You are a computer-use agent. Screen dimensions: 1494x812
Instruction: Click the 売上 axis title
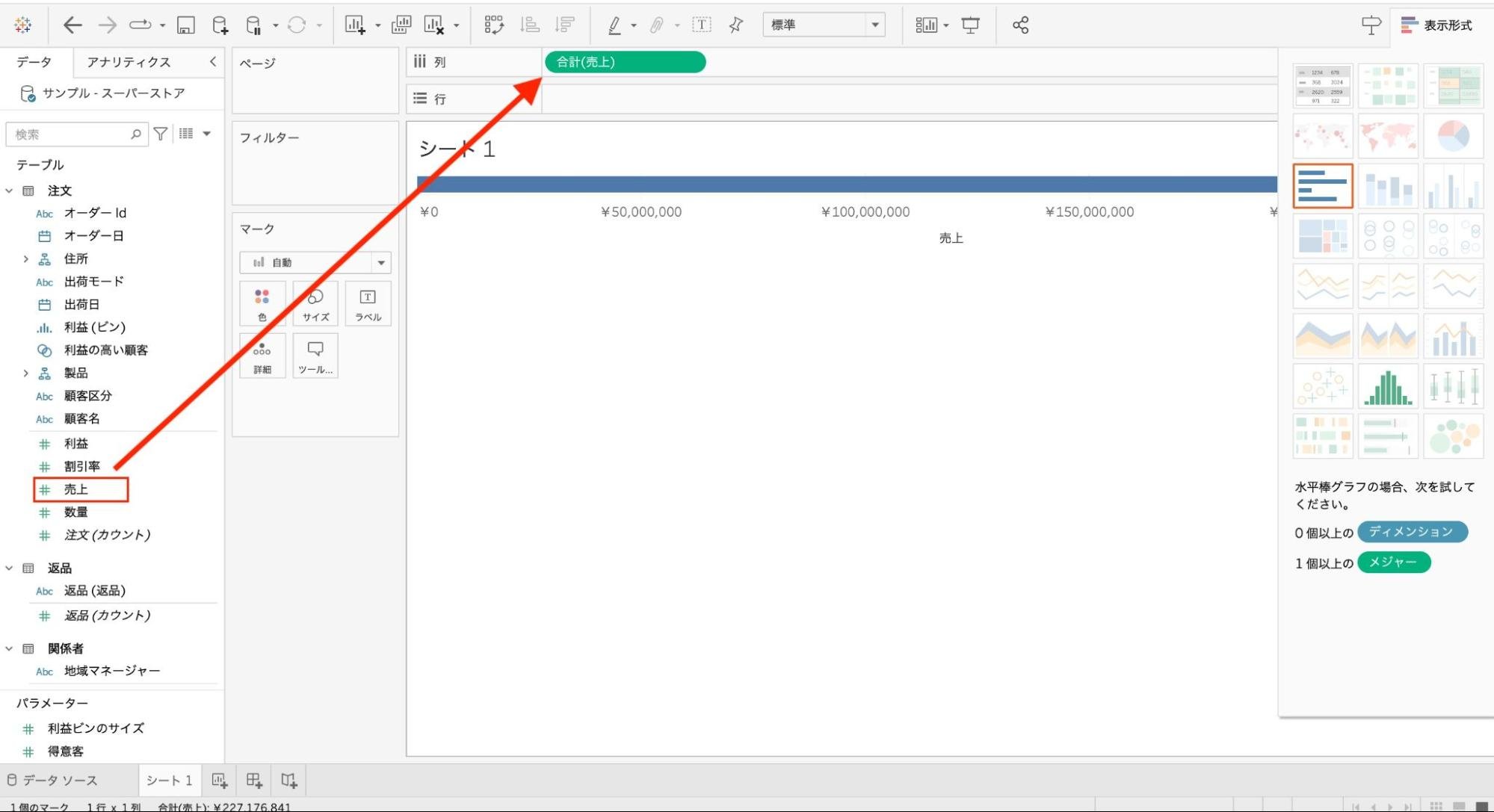(951, 238)
